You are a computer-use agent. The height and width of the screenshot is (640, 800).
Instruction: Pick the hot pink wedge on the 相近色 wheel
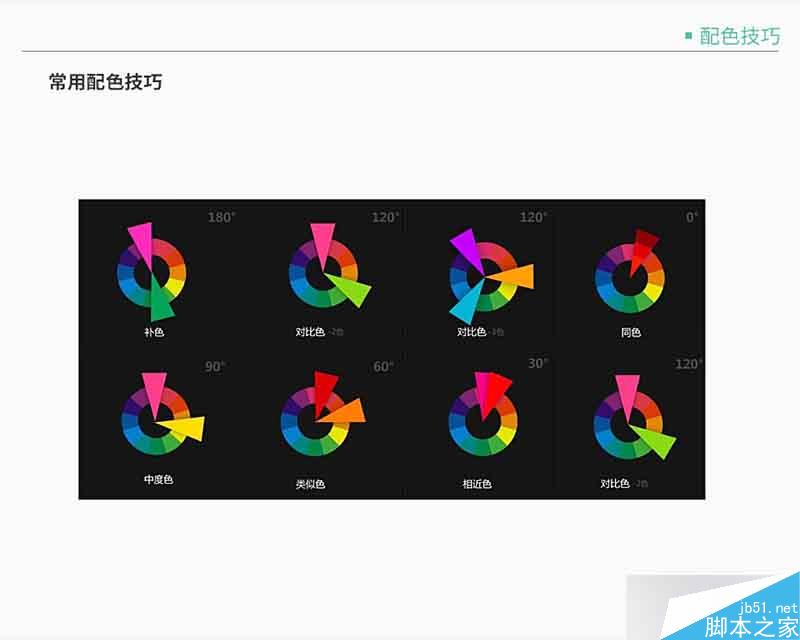(x=482, y=390)
